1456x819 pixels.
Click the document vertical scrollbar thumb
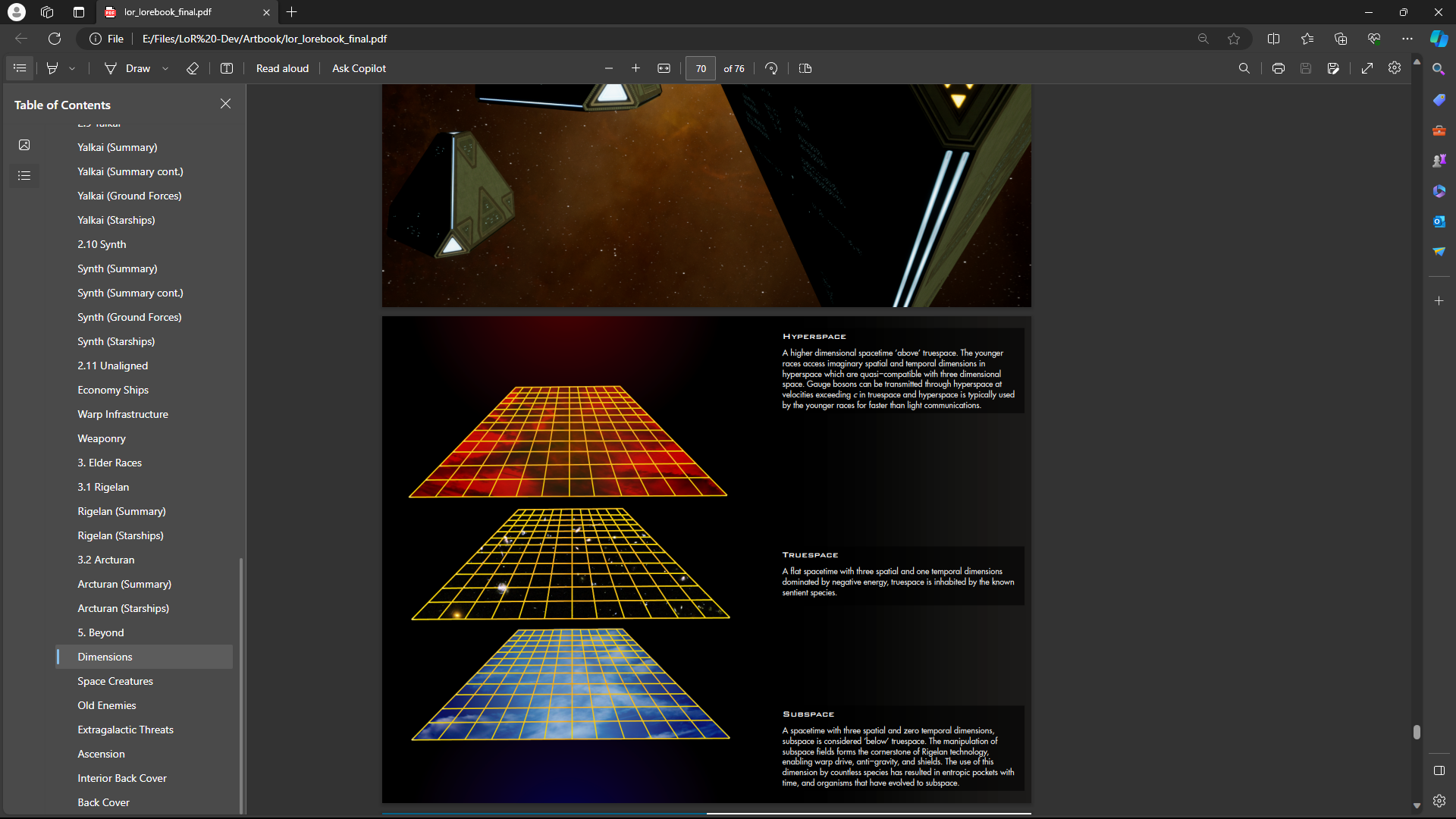click(1416, 732)
